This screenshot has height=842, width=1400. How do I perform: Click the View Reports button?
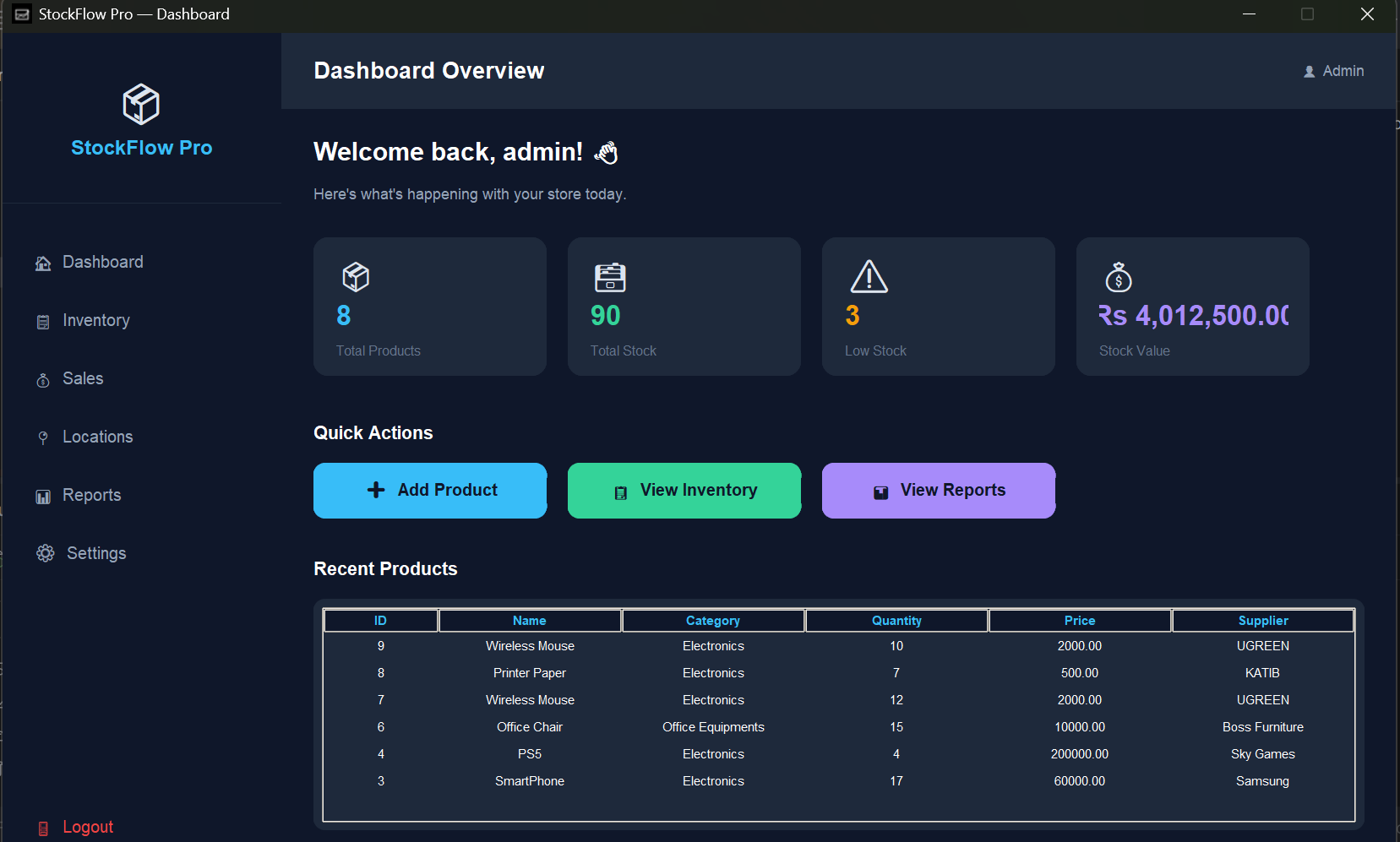[x=939, y=491]
